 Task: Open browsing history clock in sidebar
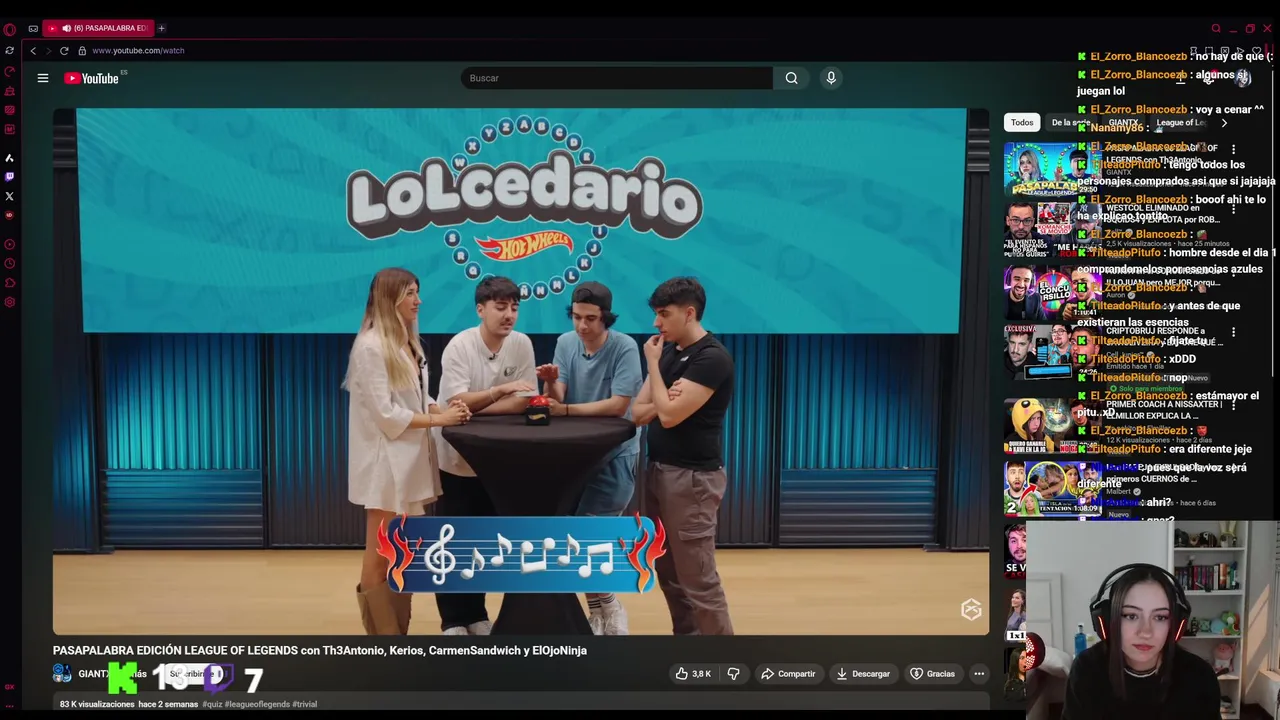10,263
